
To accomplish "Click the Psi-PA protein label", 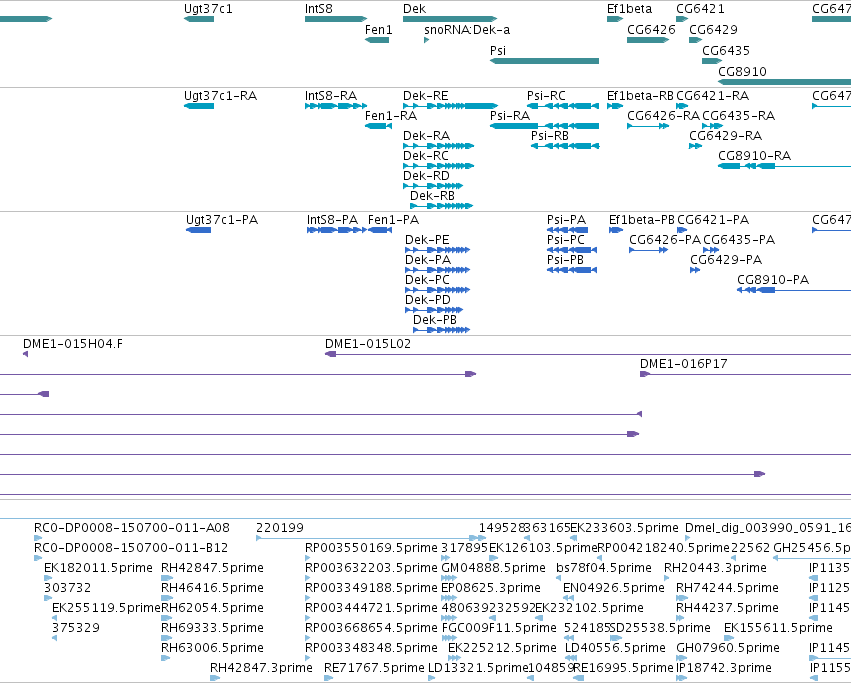I will click(x=567, y=220).
